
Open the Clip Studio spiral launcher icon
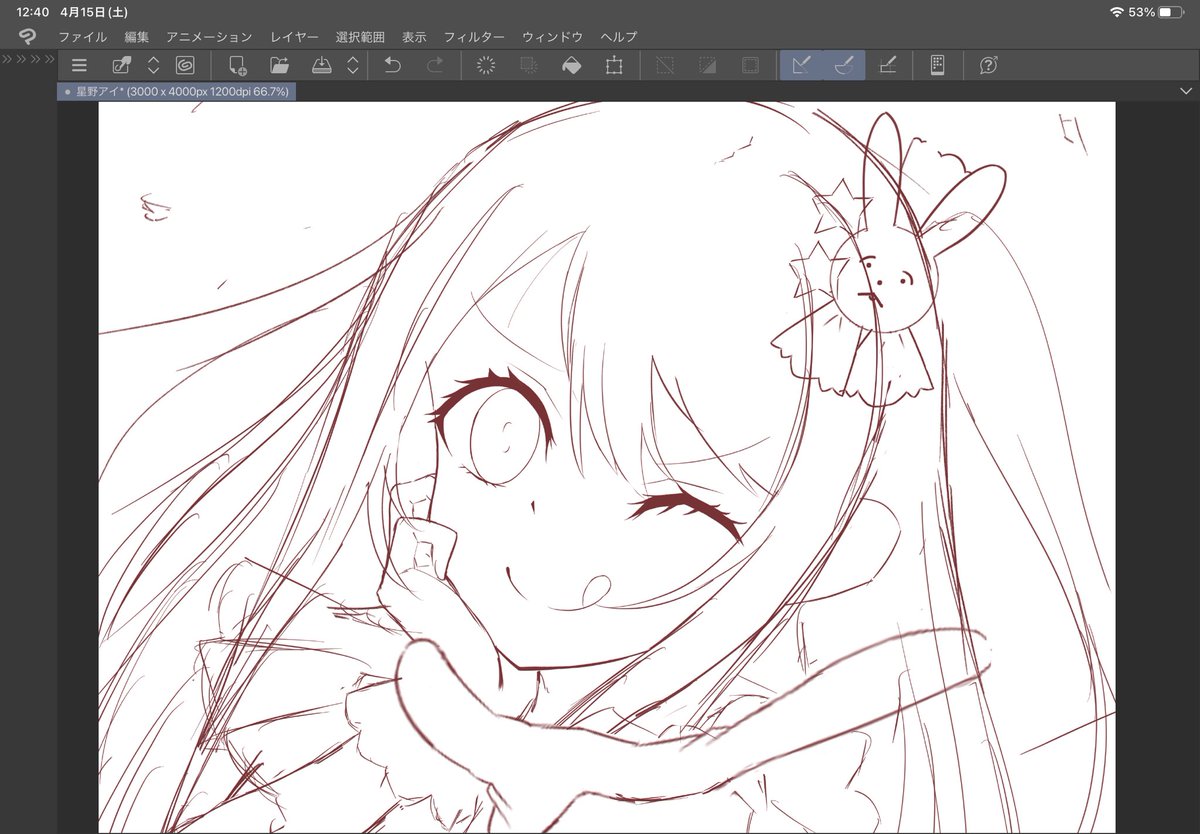click(185, 66)
